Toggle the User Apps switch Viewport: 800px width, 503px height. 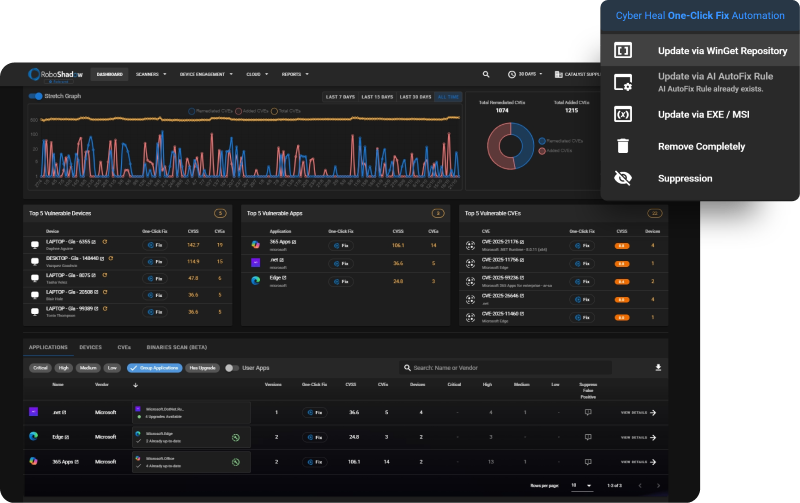[x=232, y=368]
